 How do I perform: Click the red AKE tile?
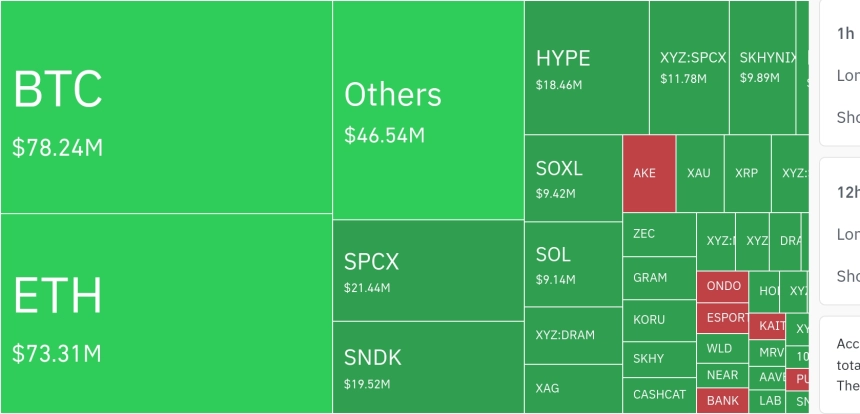649,173
